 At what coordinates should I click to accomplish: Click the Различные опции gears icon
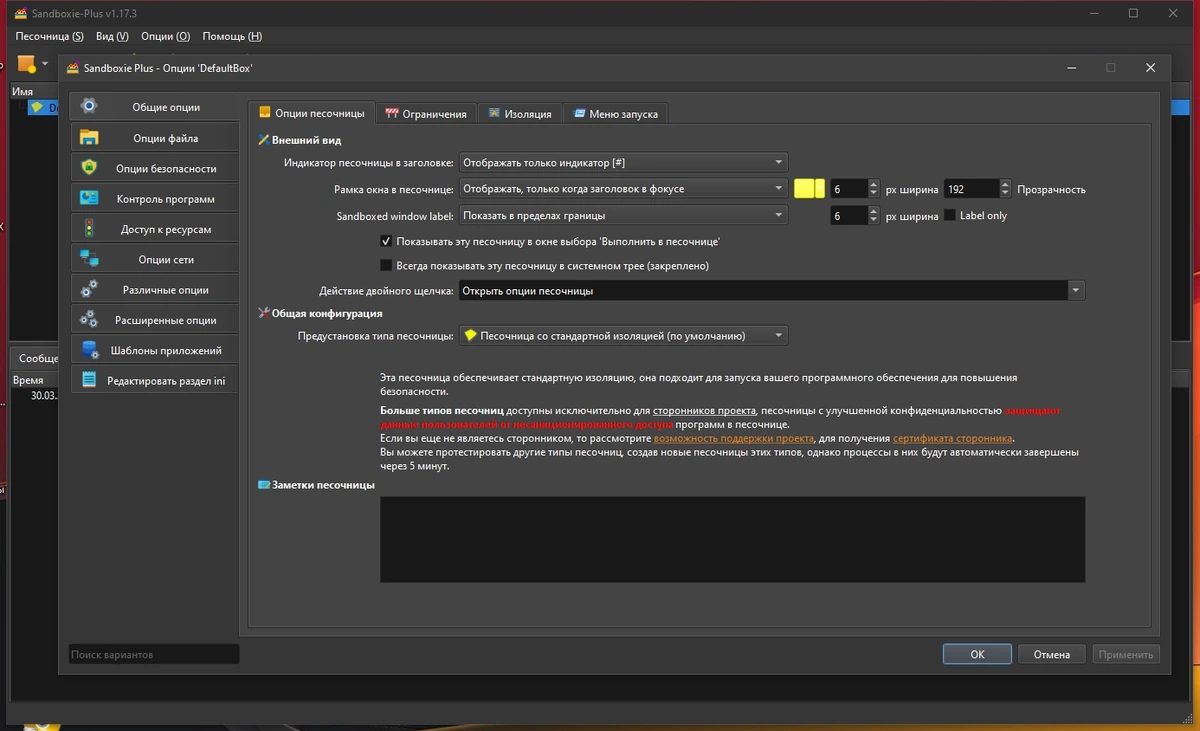89,289
